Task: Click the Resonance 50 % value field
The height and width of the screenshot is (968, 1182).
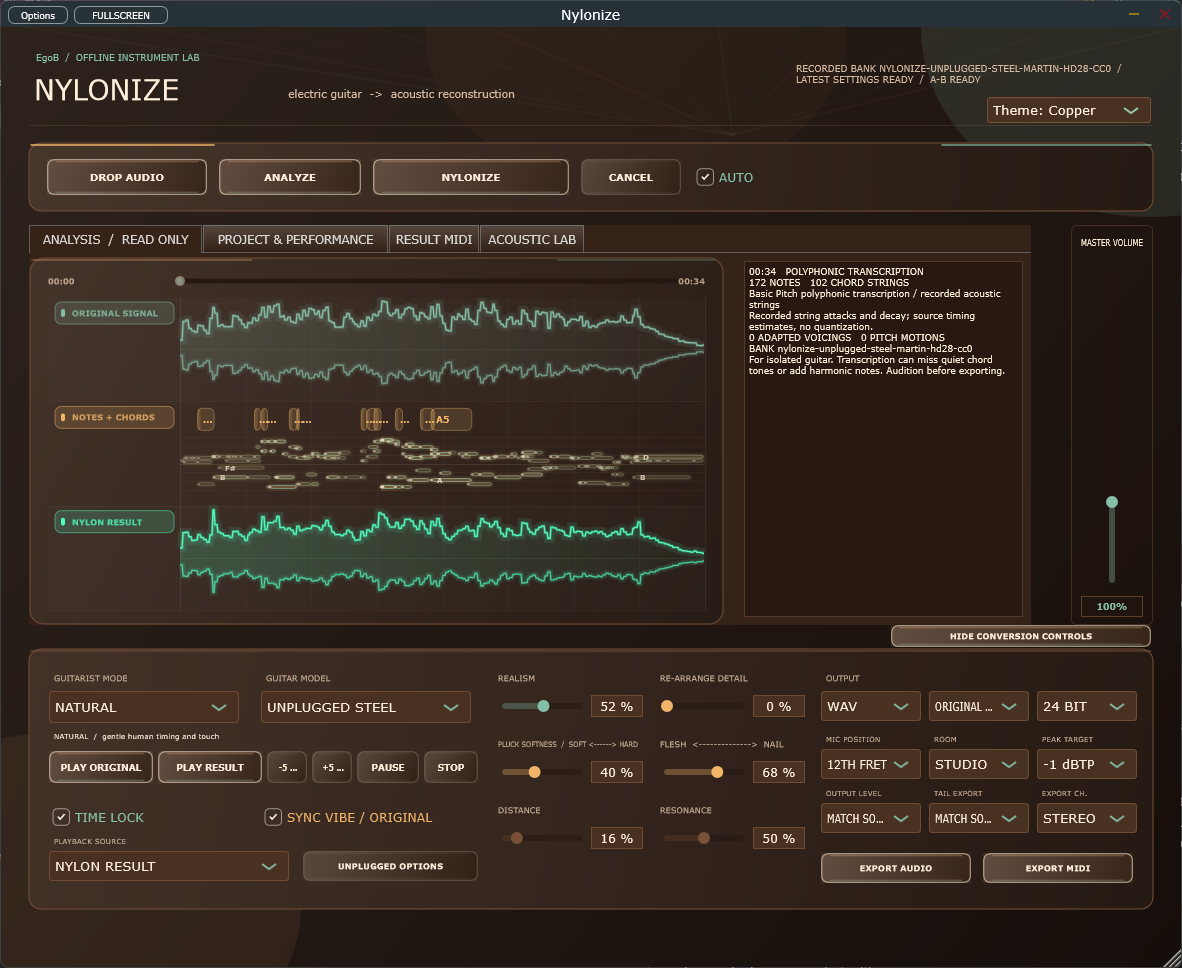Action: click(779, 838)
